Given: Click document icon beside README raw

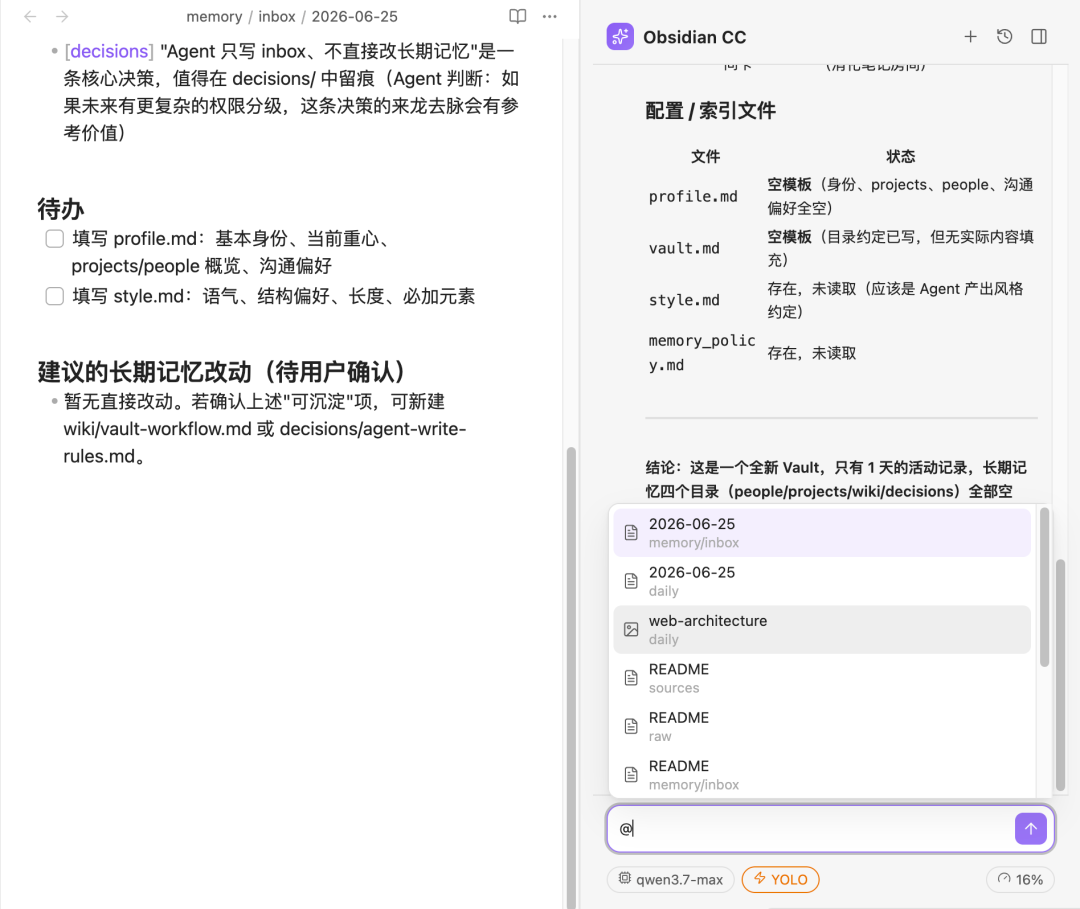Looking at the screenshot, I should pyautogui.click(x=631, y=727).
